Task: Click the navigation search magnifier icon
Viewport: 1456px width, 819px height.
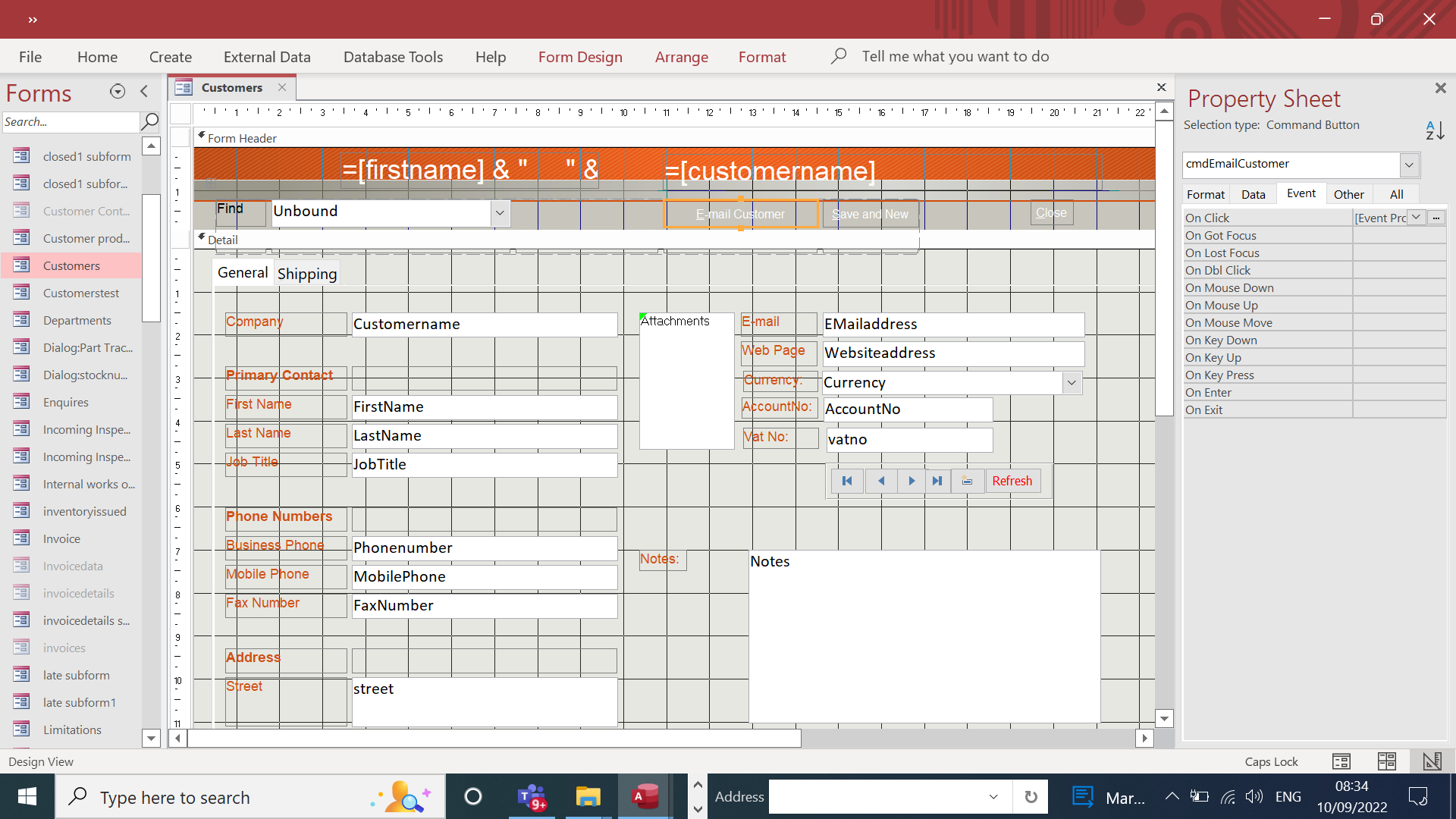Action: (x=150, y=121)
